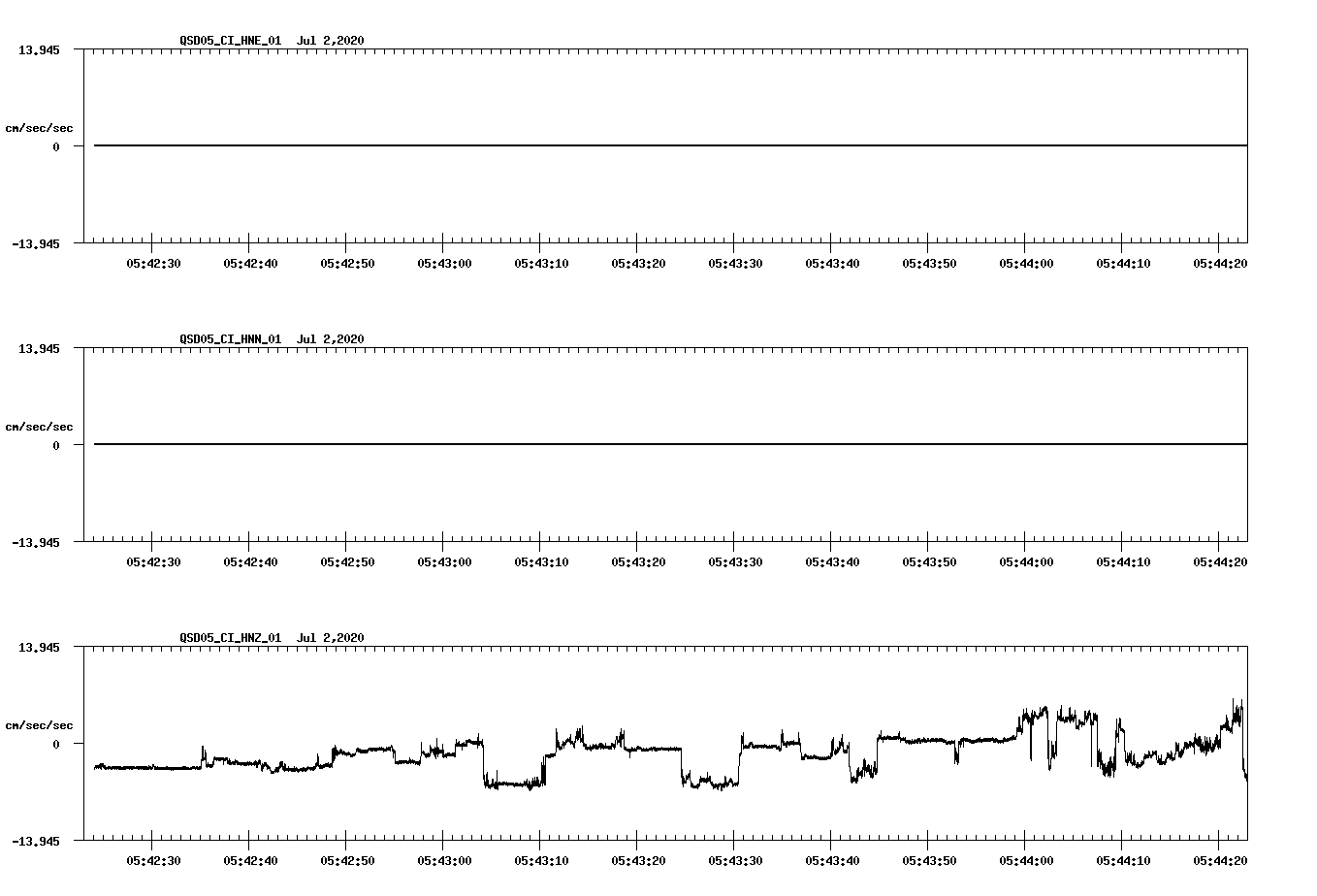Image resolution: width=1317 pixels, height=896 pixels.
Task: Click cm/sec/sec unit label on HNN plot
Action: point(39,427)
